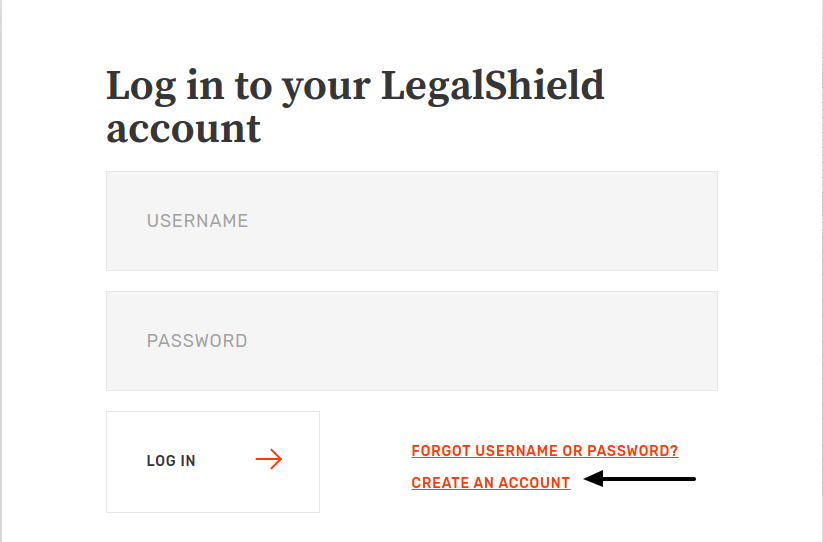
Task: Focus the Password input field
Action: [x=411, y=341]
